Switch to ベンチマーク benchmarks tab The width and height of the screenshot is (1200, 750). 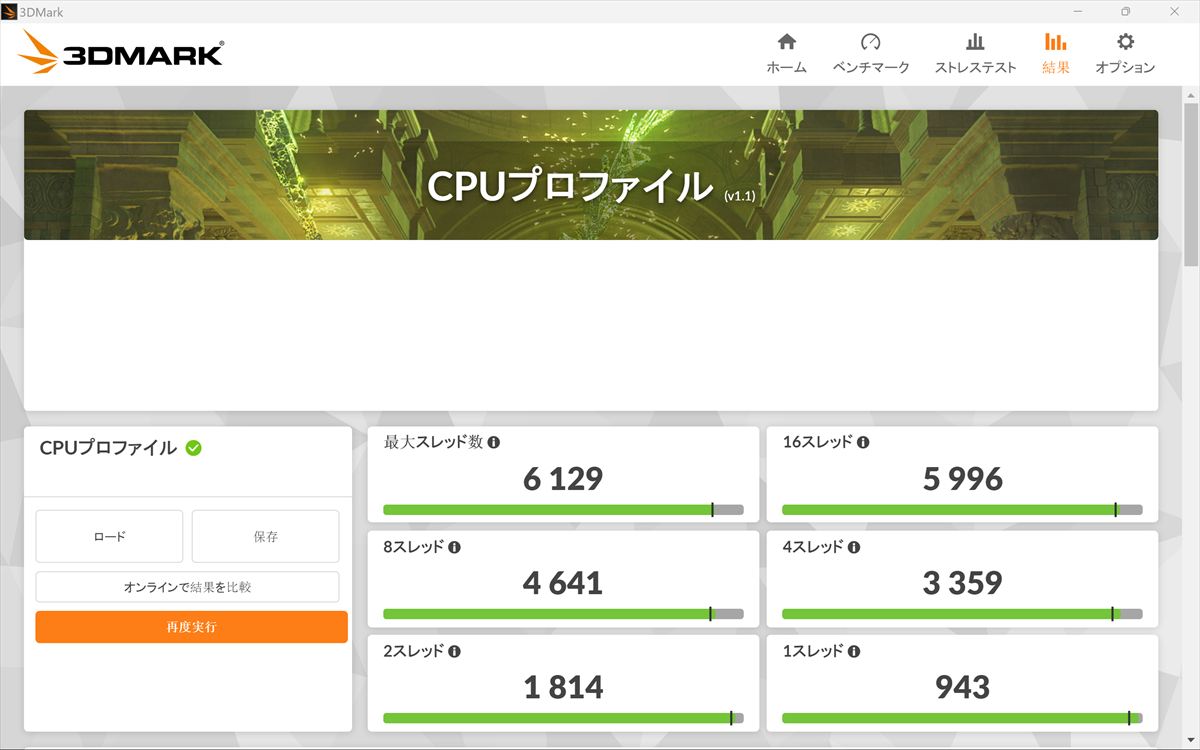click(x=871, y=54)
